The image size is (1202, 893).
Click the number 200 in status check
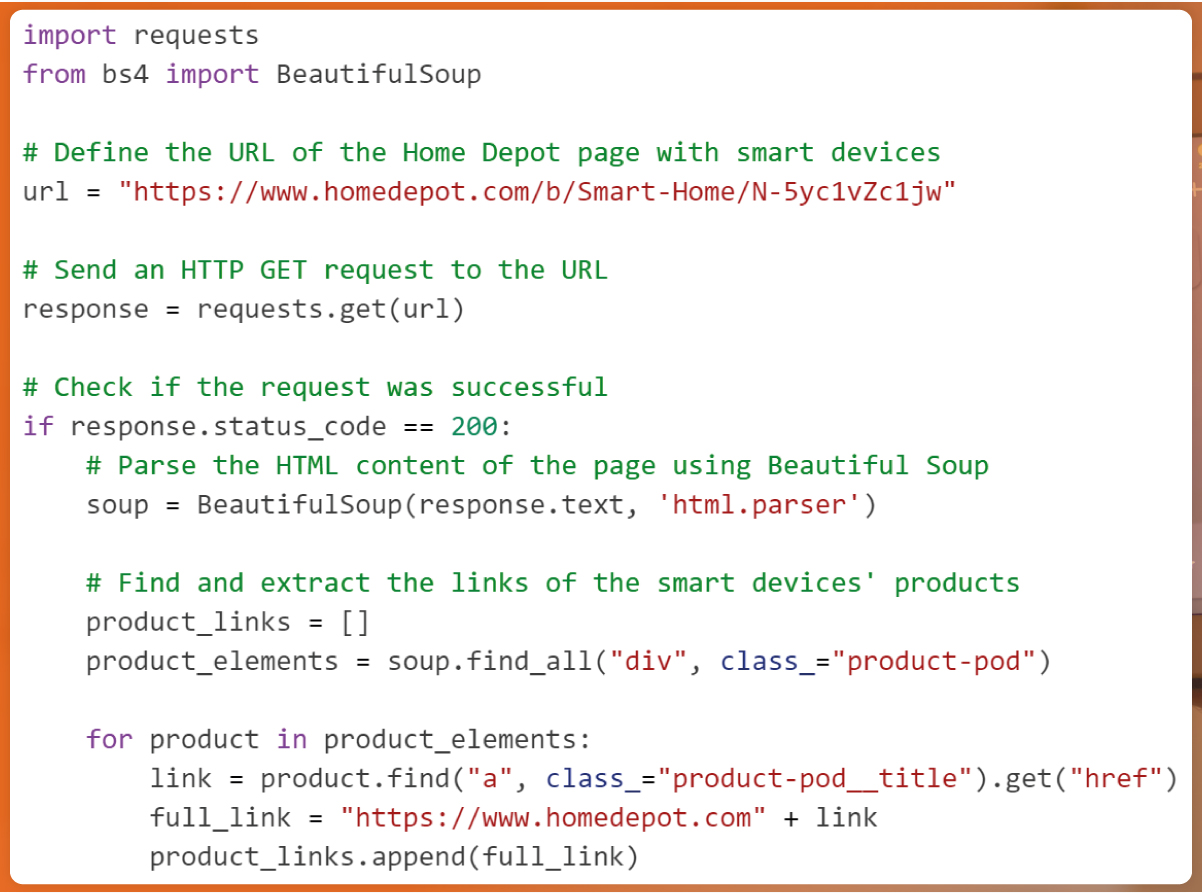coord(474,426)
